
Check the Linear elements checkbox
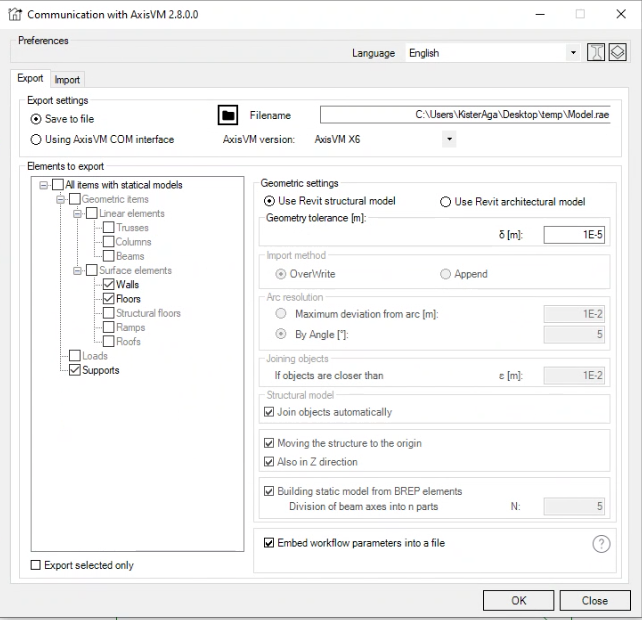tap(92, 213)
